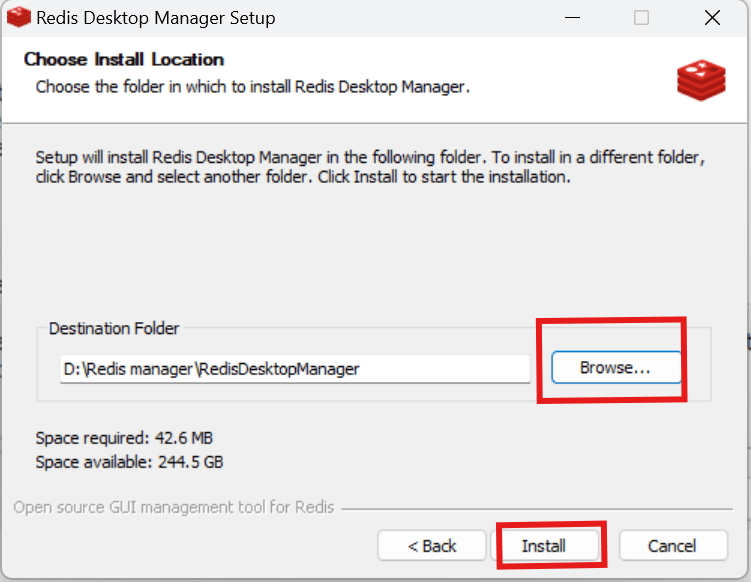Start installation with the Install button
The height and width of the screenshot is (582, 751).
coord(545,545)
